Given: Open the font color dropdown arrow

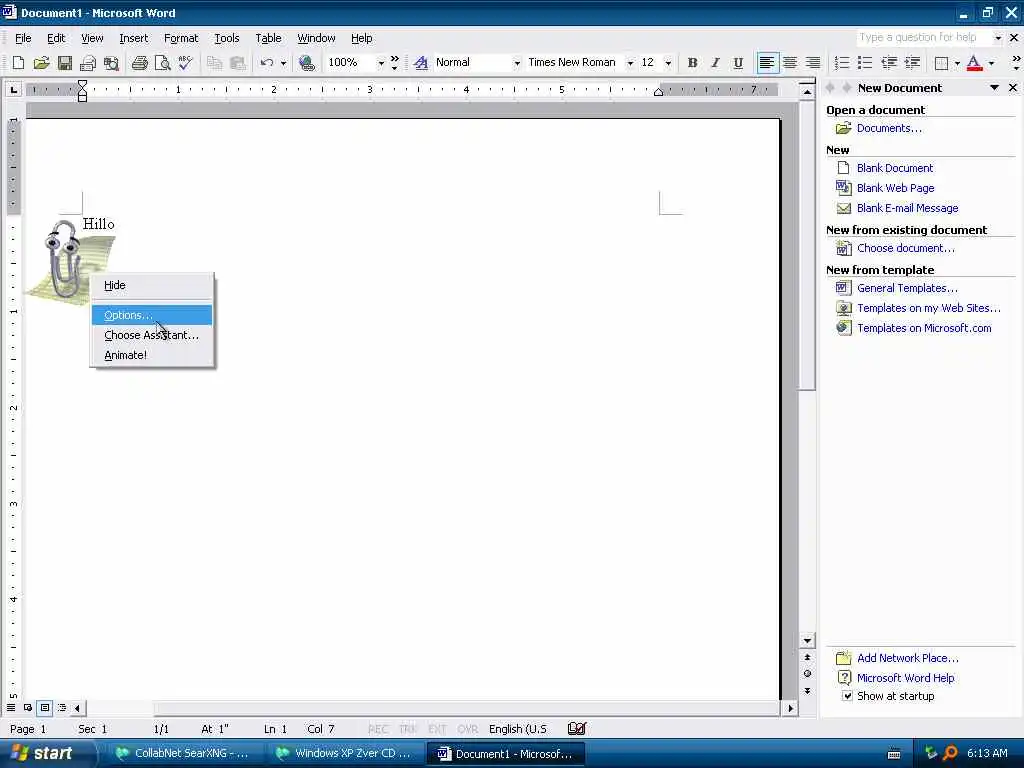Looking at the screenshot, I should [991, 63].
